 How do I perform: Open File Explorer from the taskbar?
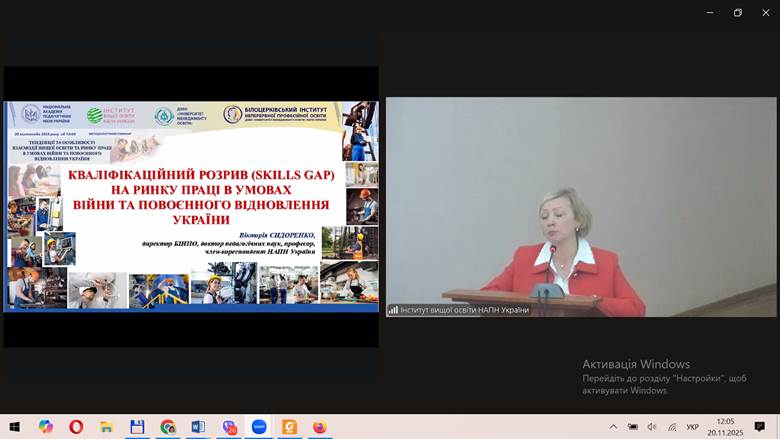[106, 427]
